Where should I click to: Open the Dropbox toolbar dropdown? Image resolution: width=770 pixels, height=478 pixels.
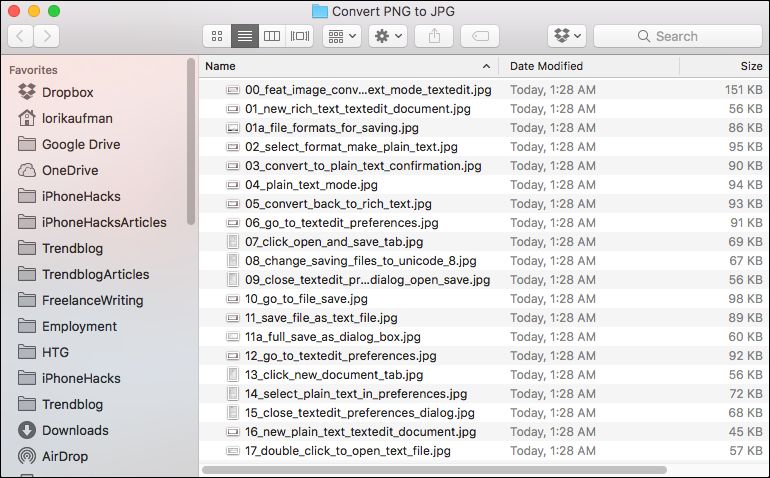(x=566, y=36)
